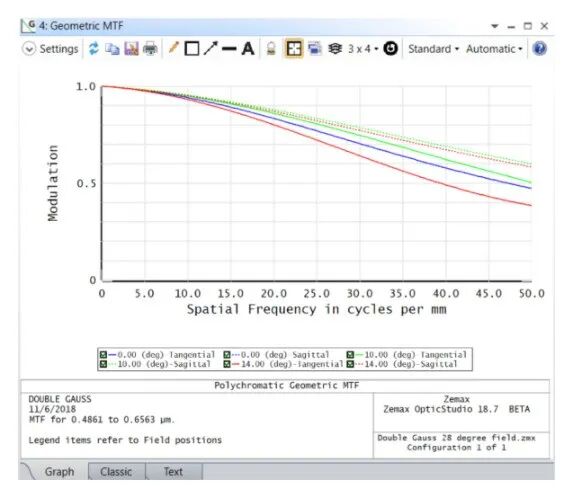Toggle 10.00 (deg) Sagittal checkbox
The image size is (587, 488).
pos(103,364)
